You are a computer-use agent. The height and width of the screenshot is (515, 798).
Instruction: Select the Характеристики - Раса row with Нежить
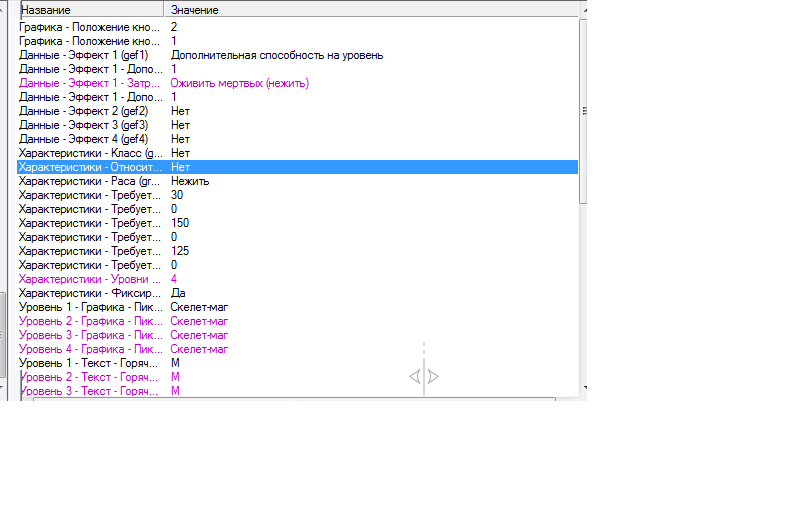[x=298, y=181]
